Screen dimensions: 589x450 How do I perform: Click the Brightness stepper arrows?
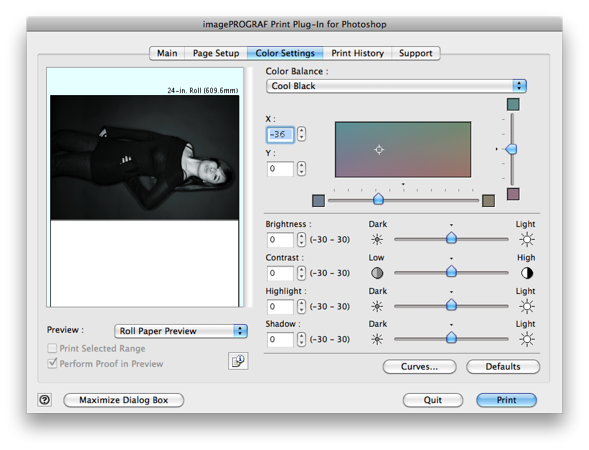pyautogui.click(x=301, y=239)
